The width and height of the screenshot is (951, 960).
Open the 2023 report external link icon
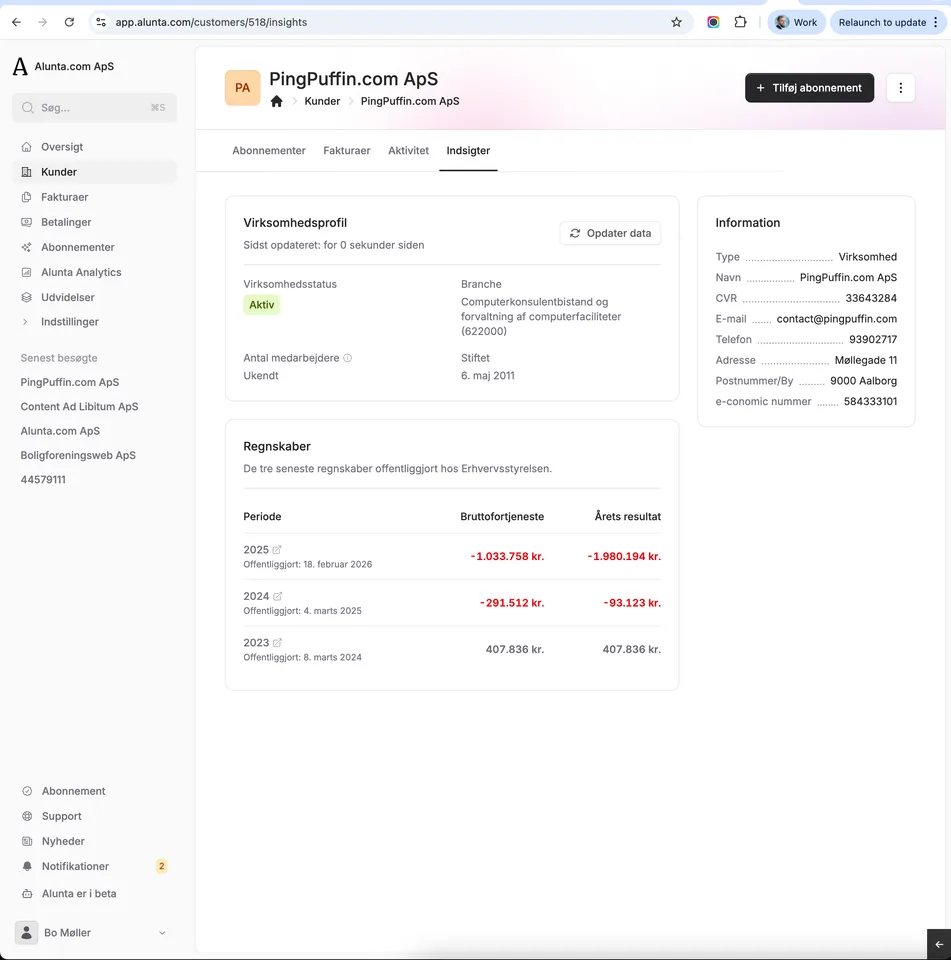click(277, 643)
